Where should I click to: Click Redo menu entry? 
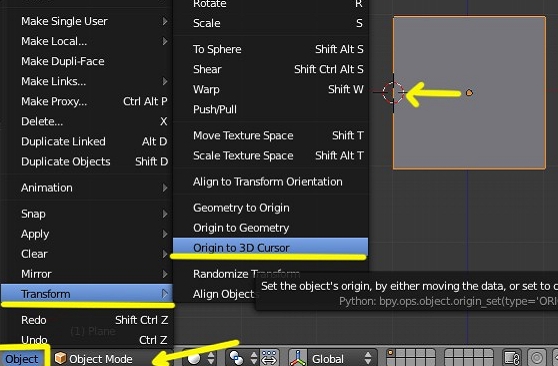coord(87,320)
